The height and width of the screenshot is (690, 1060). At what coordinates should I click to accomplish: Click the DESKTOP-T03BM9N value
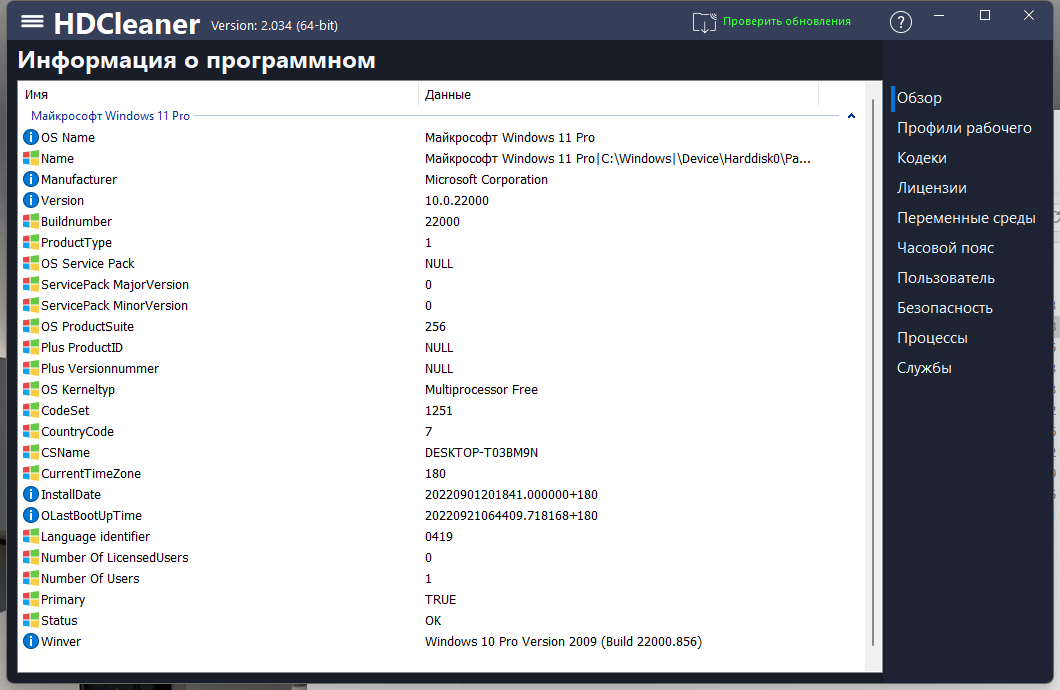coord(481,452)
